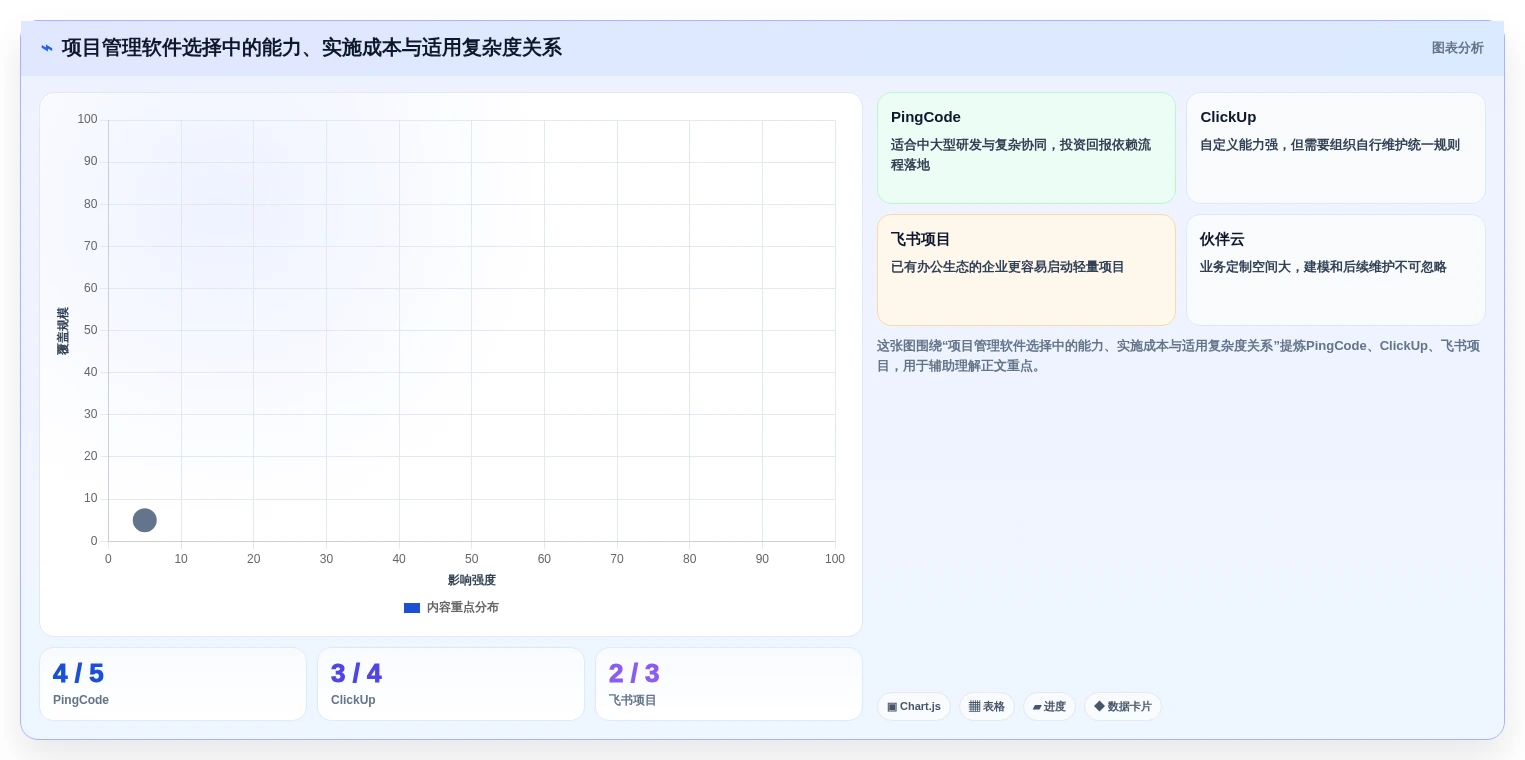Click the x-axis tick label 50
1525x760 pixels.
pos(472,559)
